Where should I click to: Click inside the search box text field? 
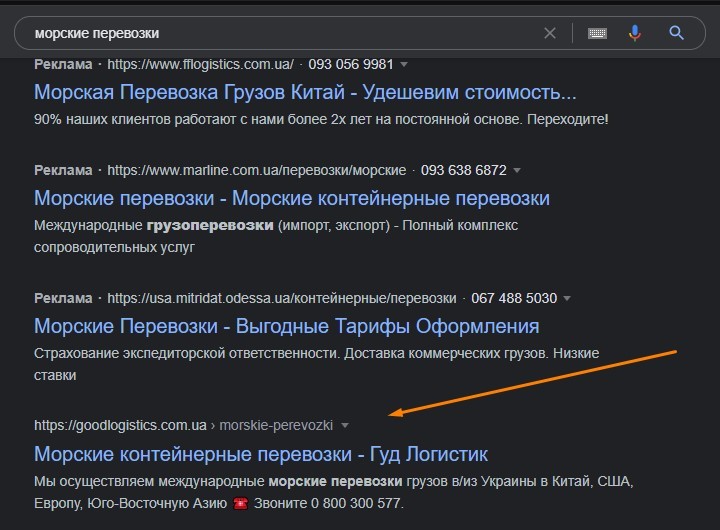tap(285, 33)
